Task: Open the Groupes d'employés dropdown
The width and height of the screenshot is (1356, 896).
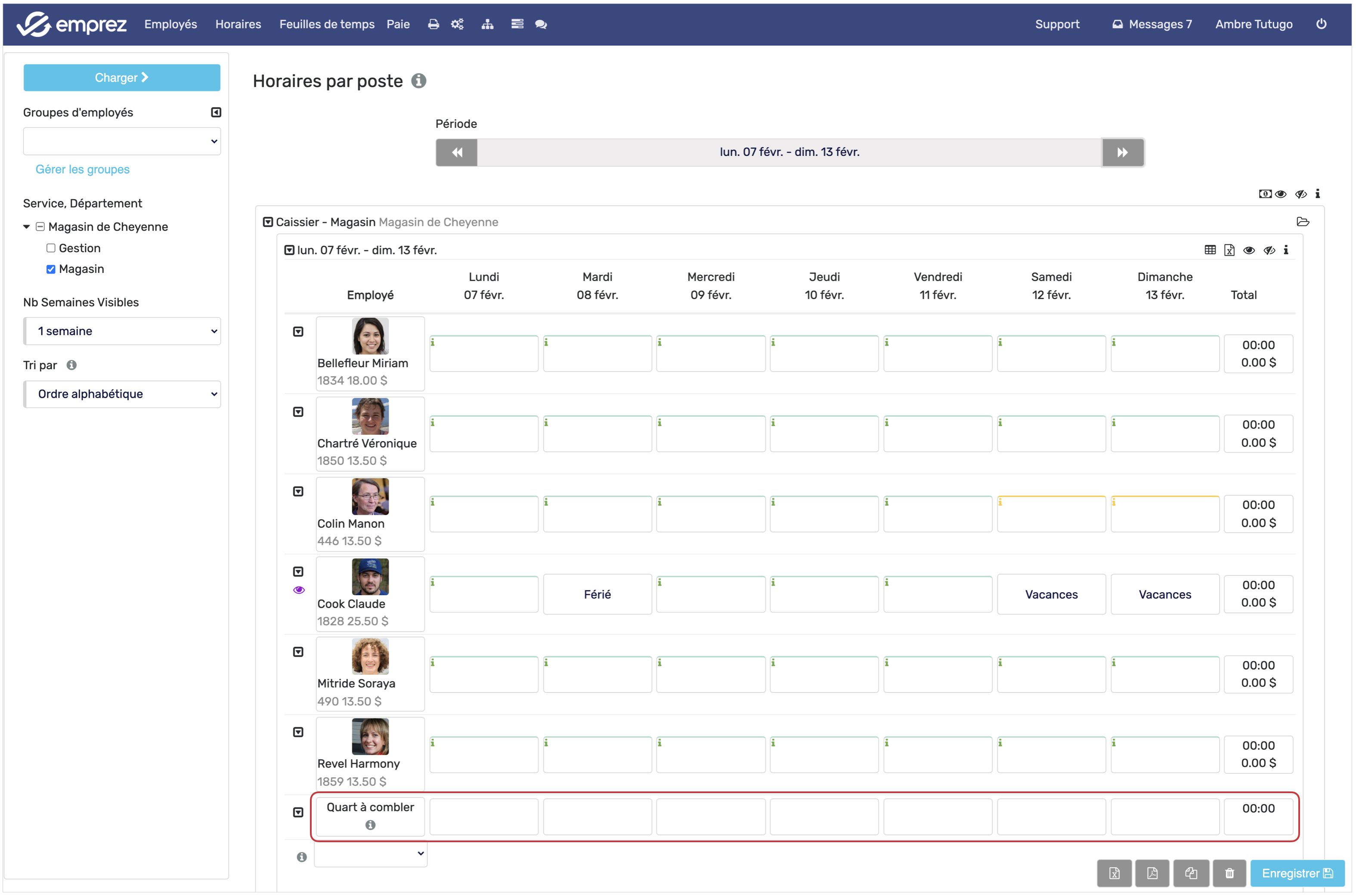Action: 122,141
